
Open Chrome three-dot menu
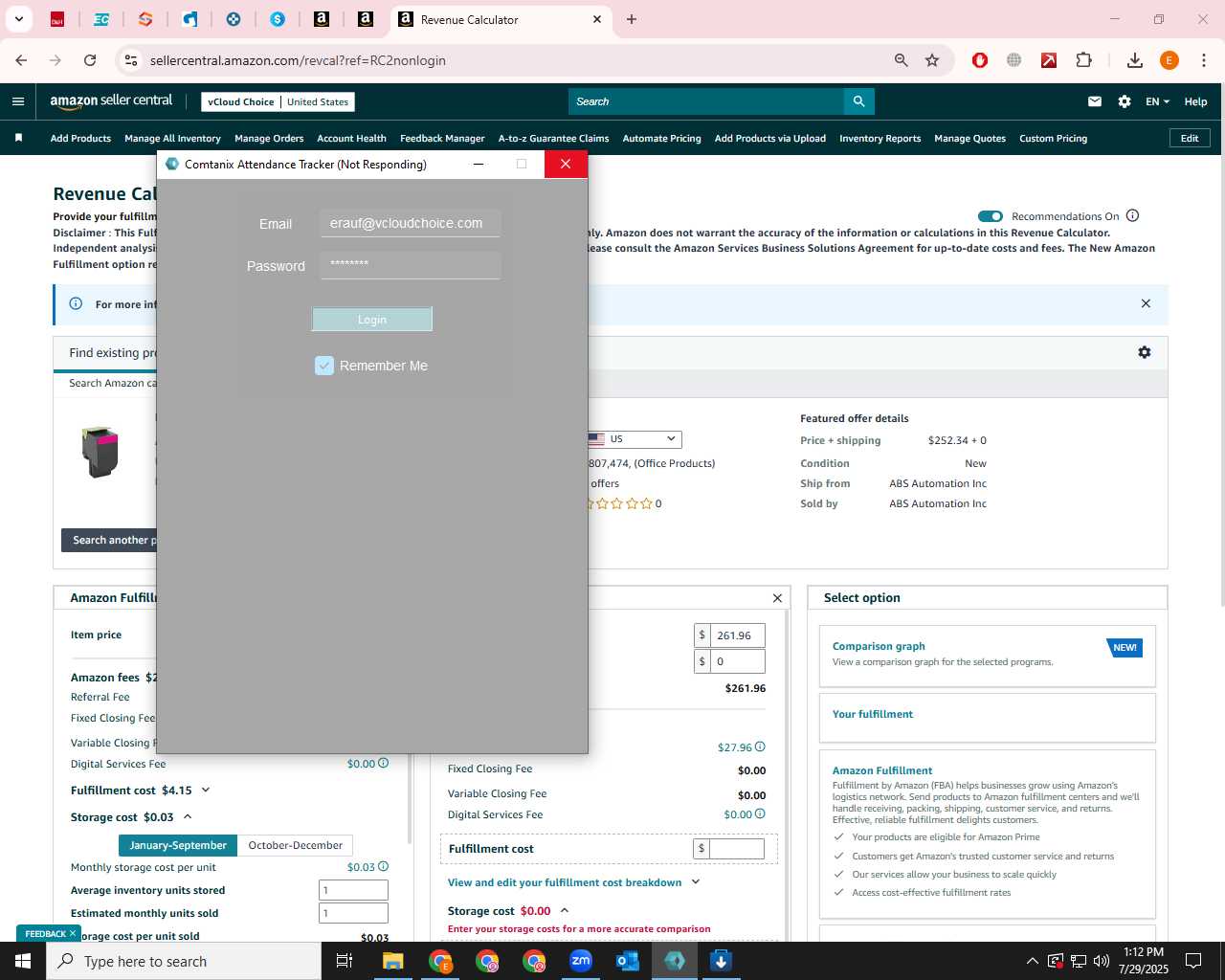coord(1204,60)
